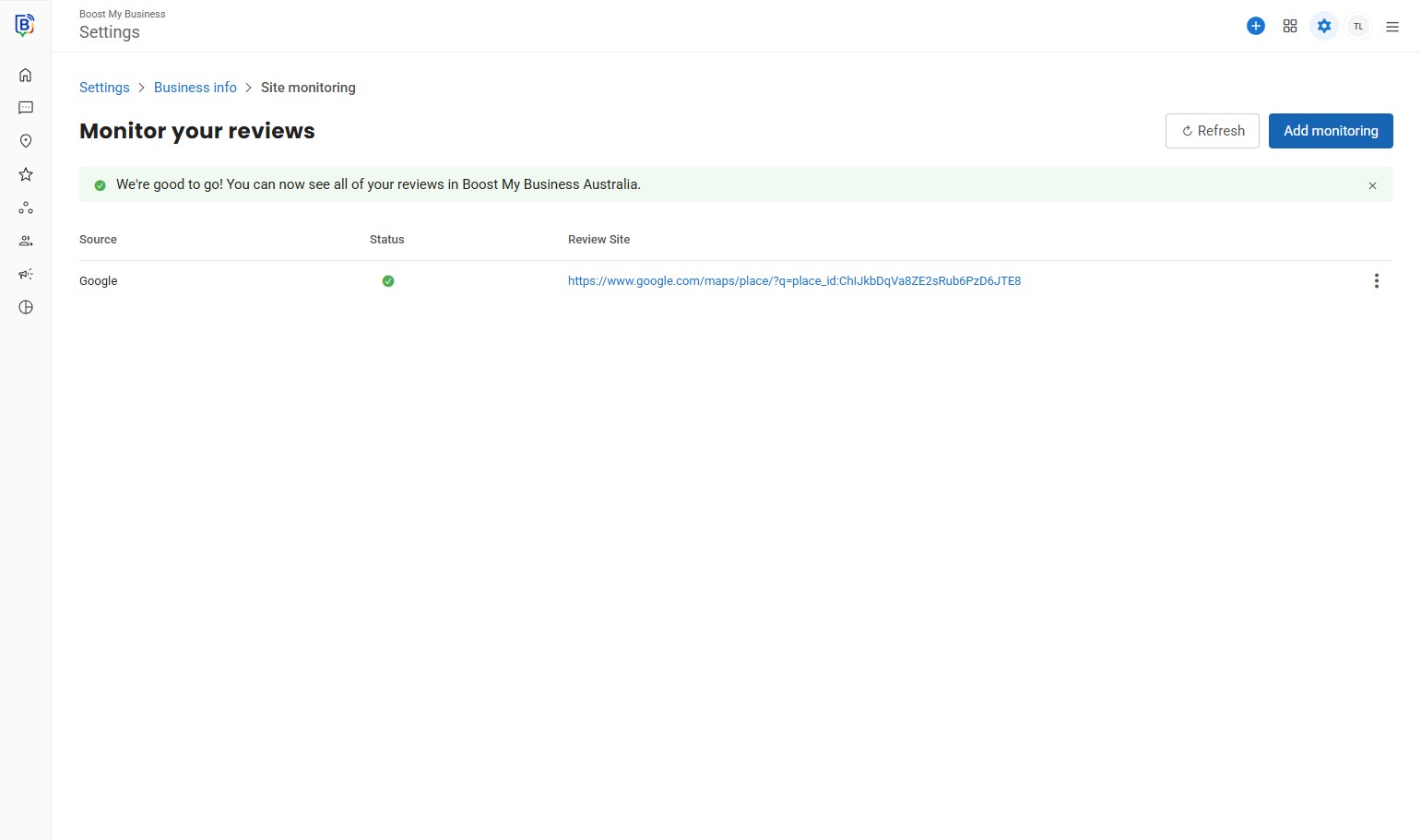This screenshot has height=840, width=1421.
Task: Open the hamburger menu in top right
Action: 1391,27
